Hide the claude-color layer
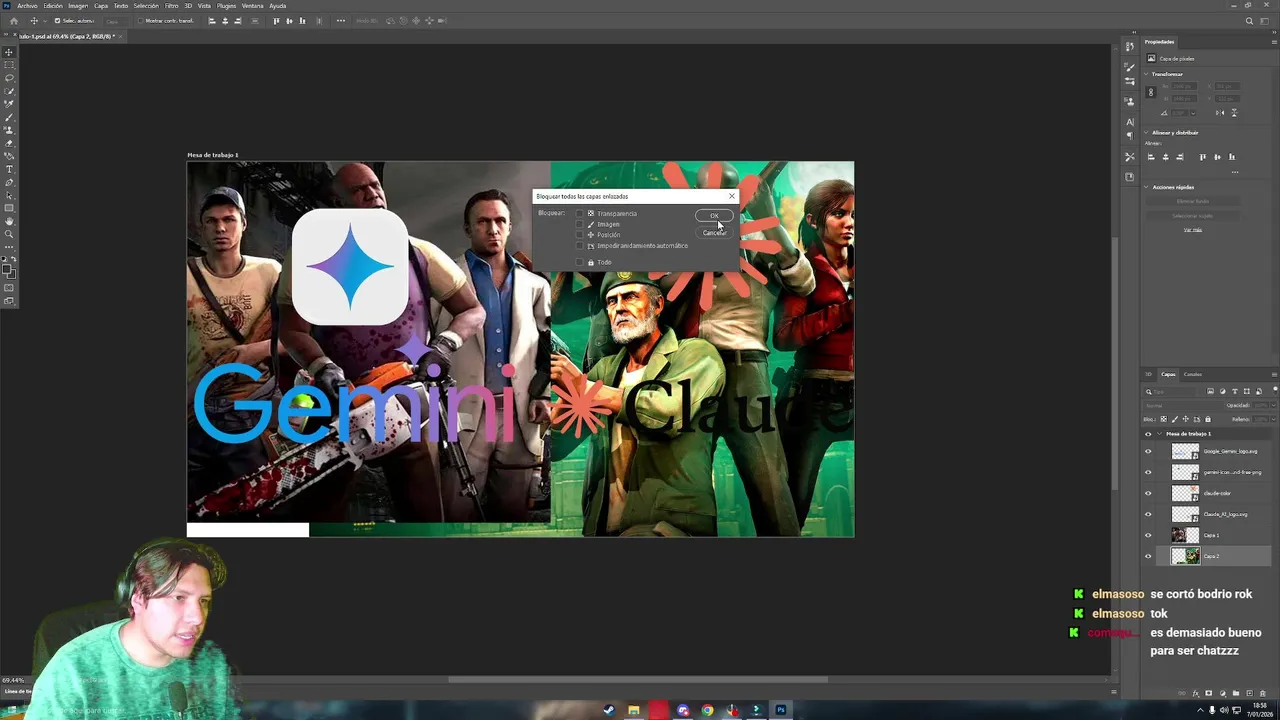Image resolution: width=1280 pixels, height=720 pixels. point(1148,493)
